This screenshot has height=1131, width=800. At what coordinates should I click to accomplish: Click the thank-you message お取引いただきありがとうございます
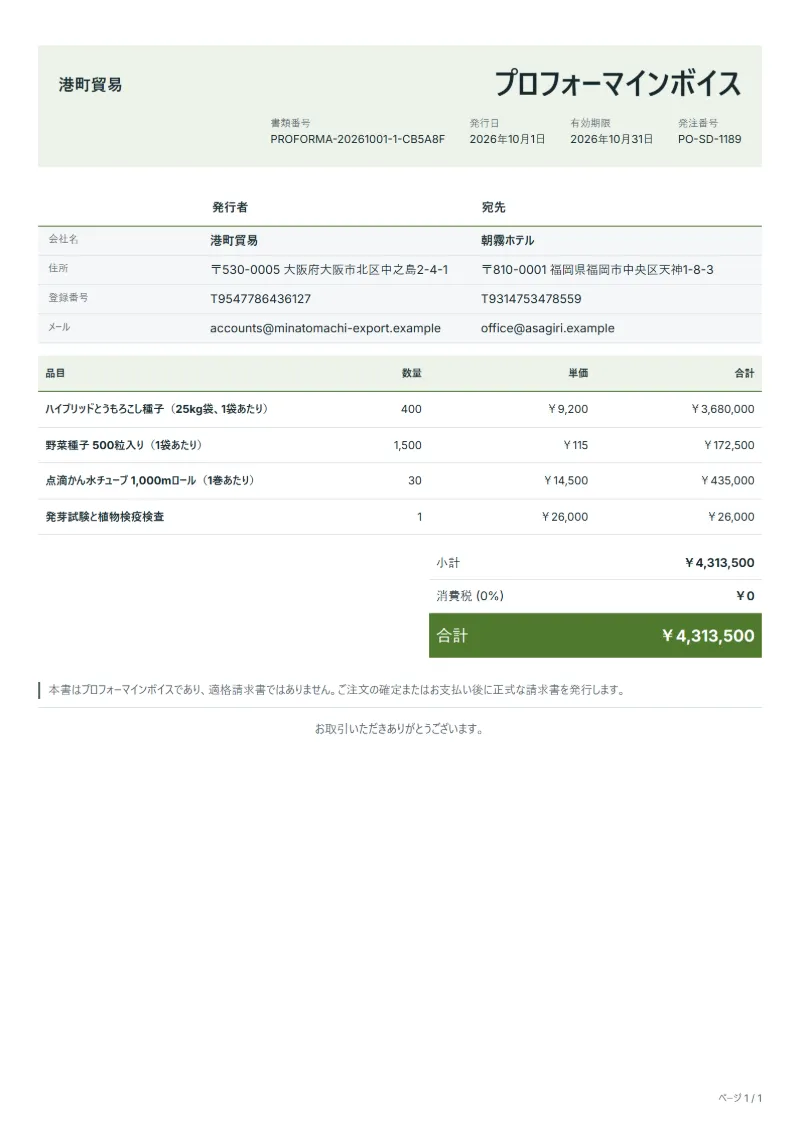[x=400, y=729]
